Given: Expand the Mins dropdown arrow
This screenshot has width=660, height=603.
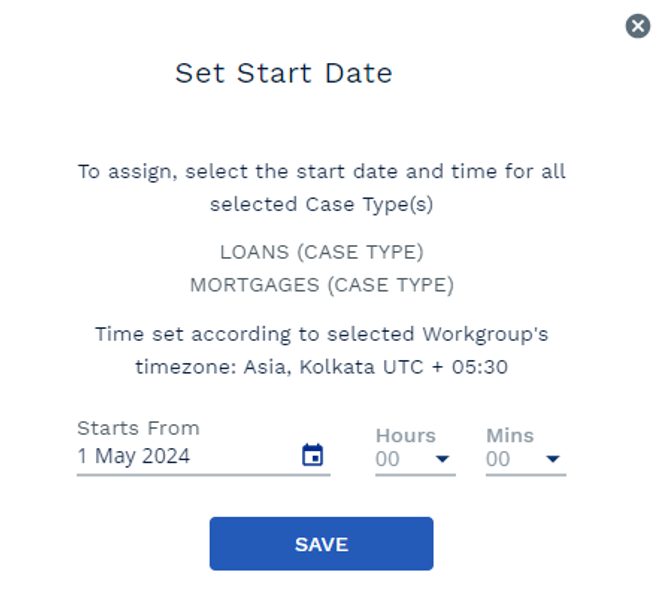Looking at the screenshot, I should click(x=552, y=459).
